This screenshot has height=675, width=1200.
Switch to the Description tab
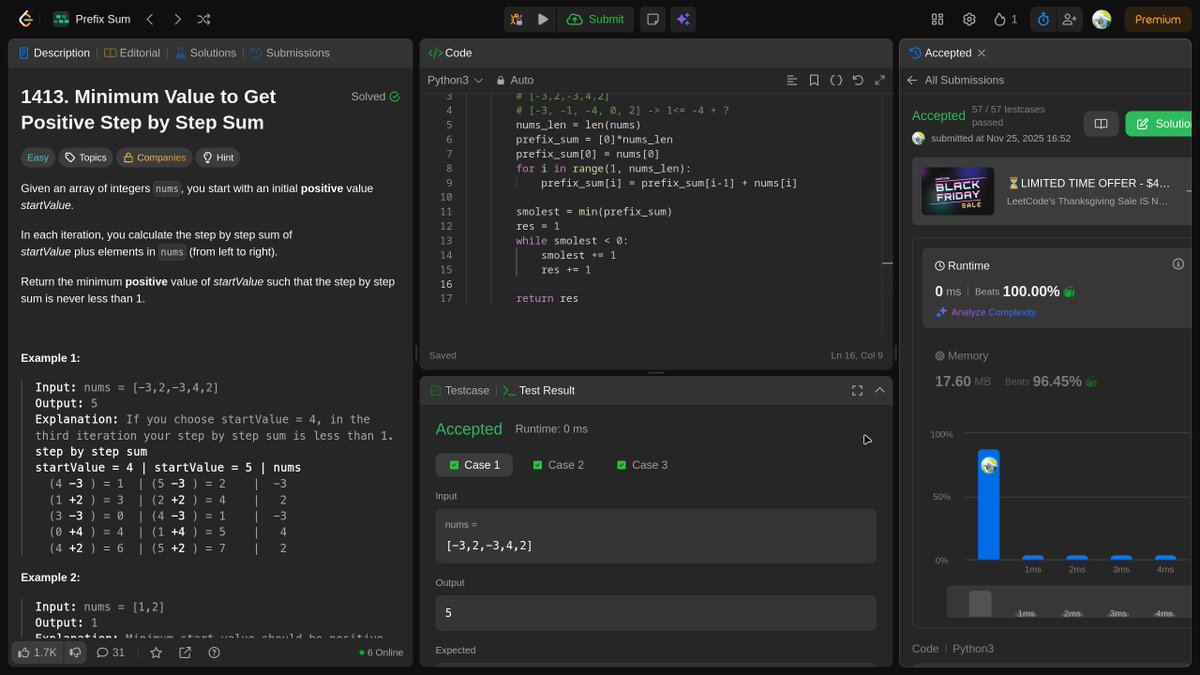pos(54,53)
